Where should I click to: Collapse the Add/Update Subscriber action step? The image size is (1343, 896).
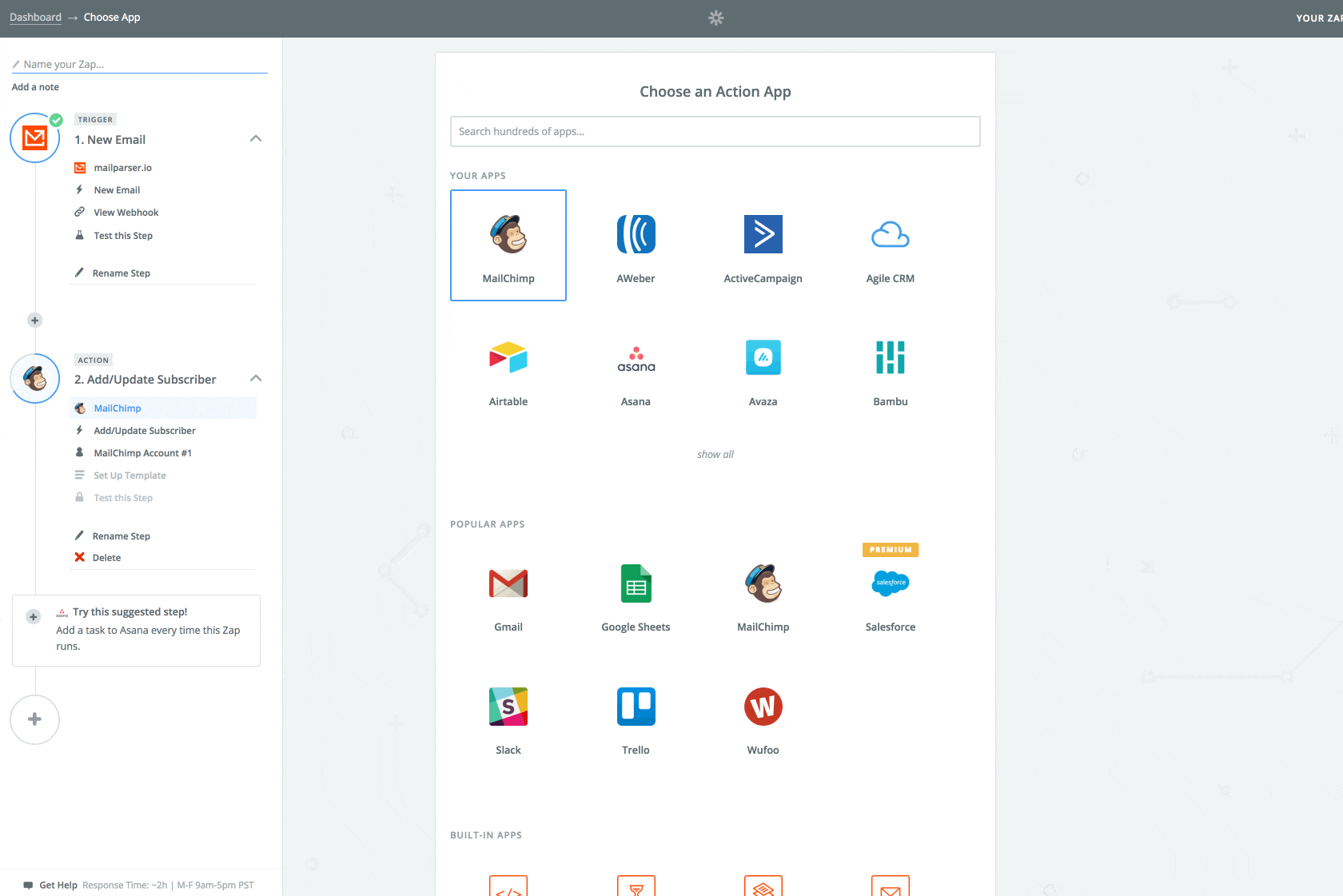coord(256,379)
